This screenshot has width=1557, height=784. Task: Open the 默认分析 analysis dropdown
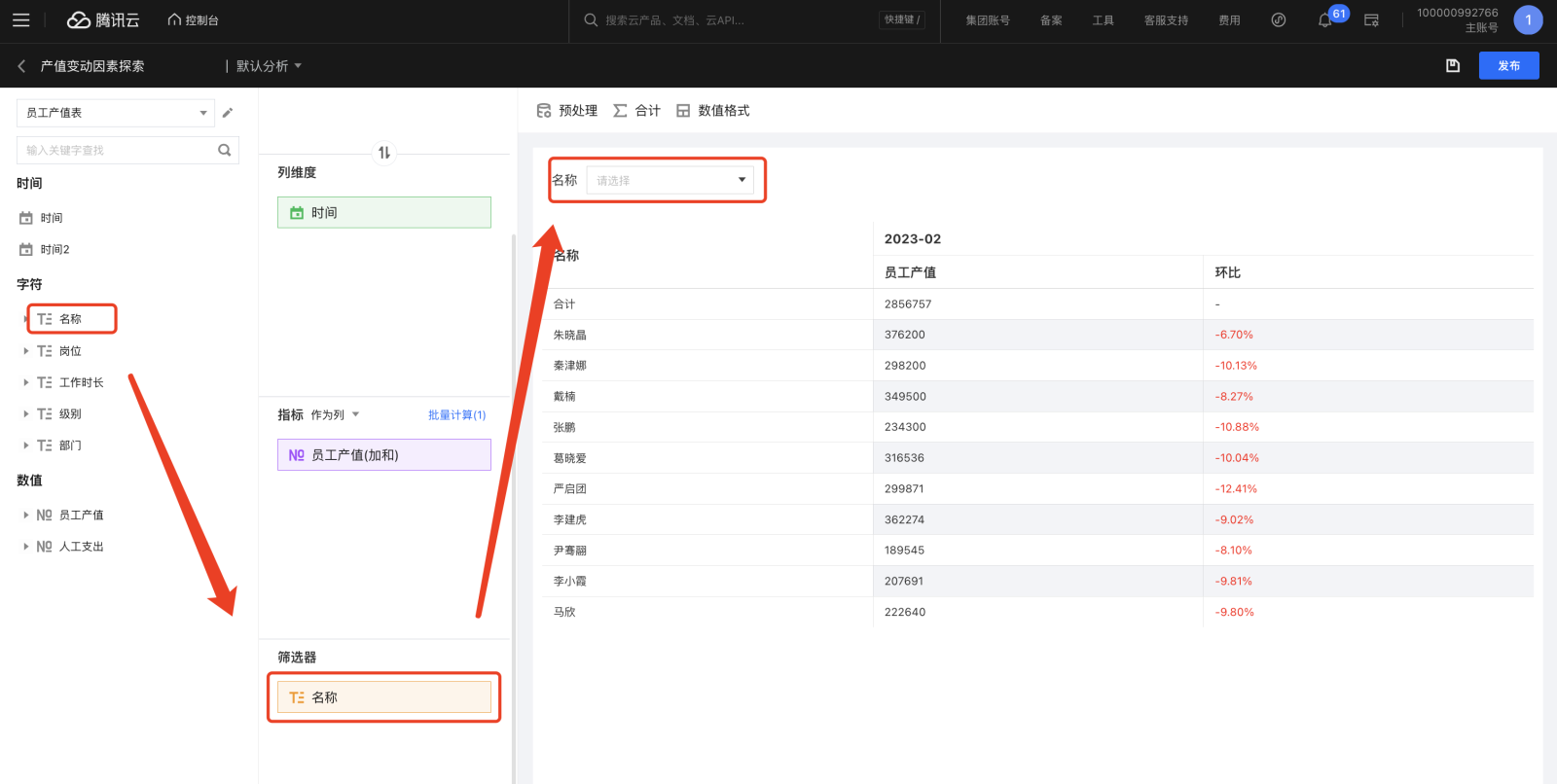(269, 66)
